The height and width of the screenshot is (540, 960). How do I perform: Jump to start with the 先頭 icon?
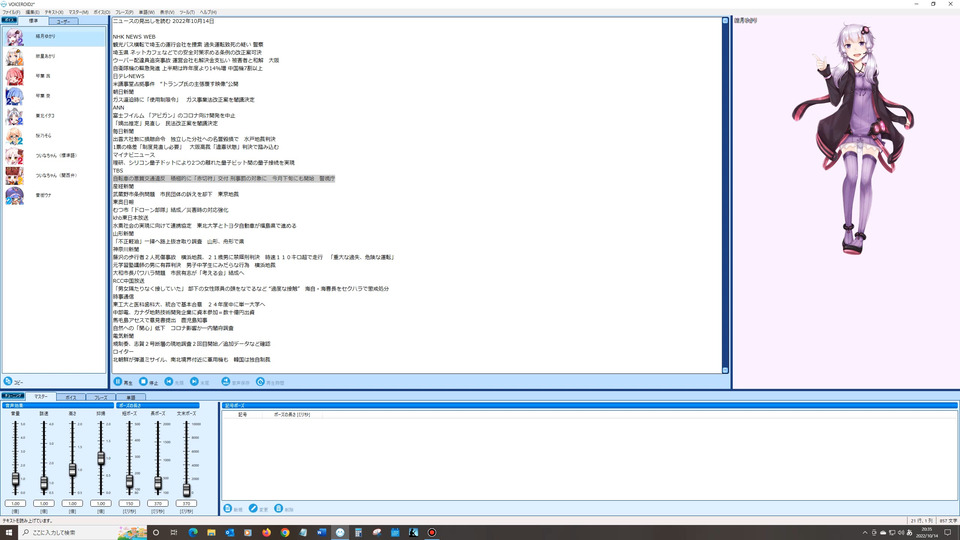pyautogui.click(x=169, y=381)
